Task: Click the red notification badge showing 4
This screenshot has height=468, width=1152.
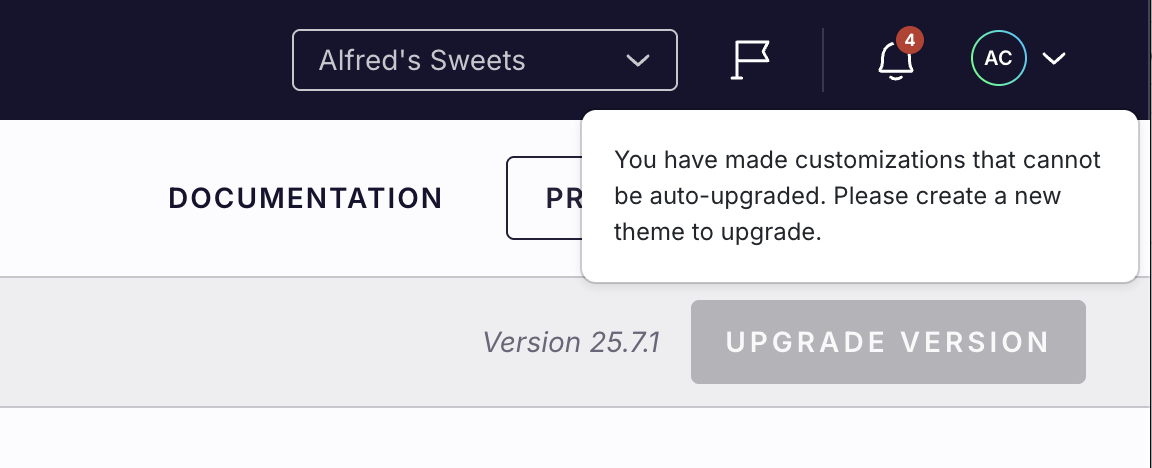Action: [x=910, y=41]
